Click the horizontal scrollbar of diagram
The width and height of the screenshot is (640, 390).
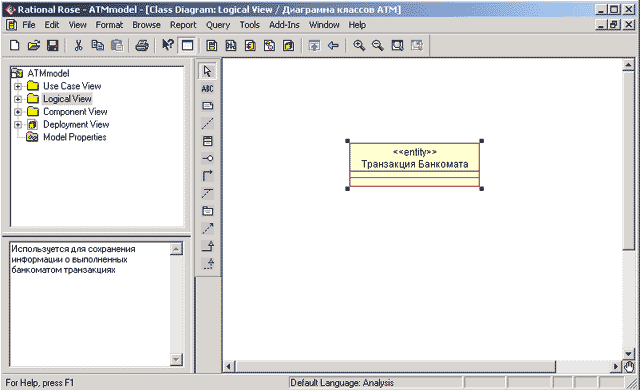[422, 366]
